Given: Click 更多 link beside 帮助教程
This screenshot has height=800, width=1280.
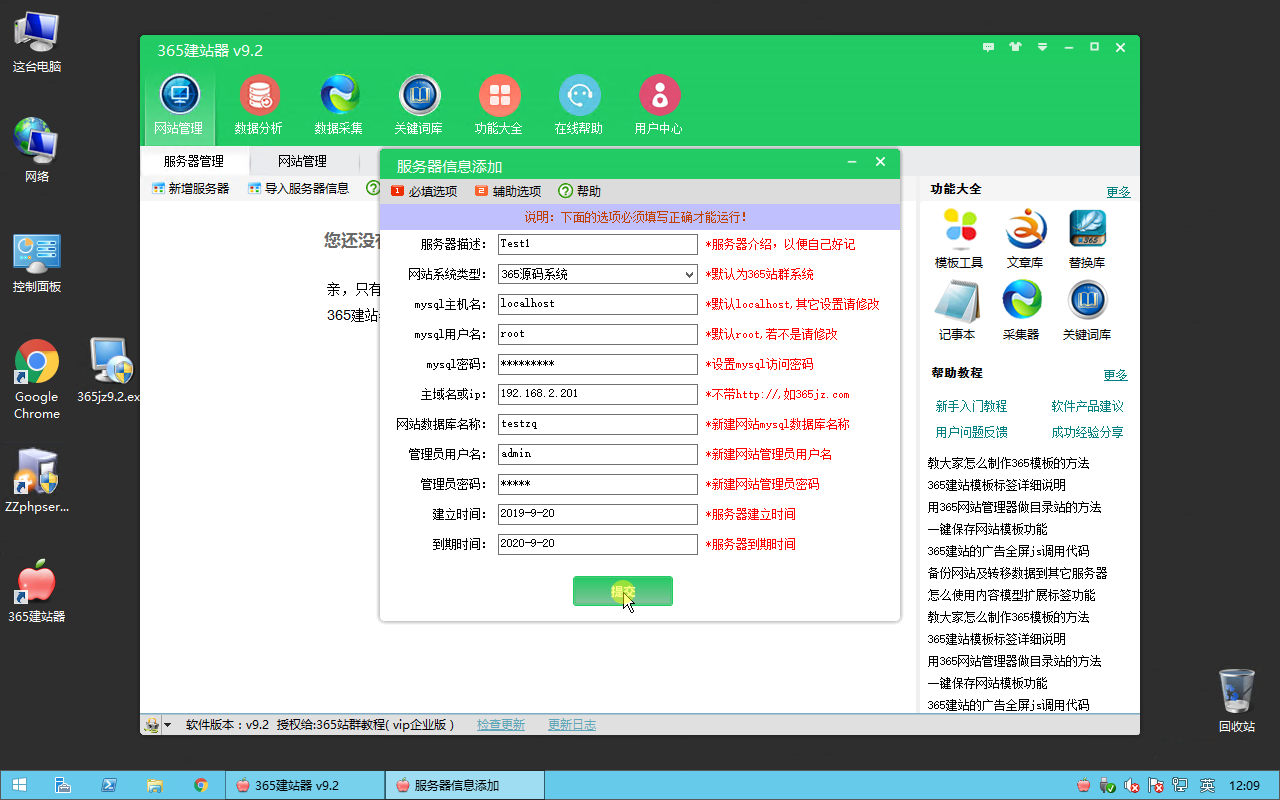Looking at the screenshot, I should 1115,375.
